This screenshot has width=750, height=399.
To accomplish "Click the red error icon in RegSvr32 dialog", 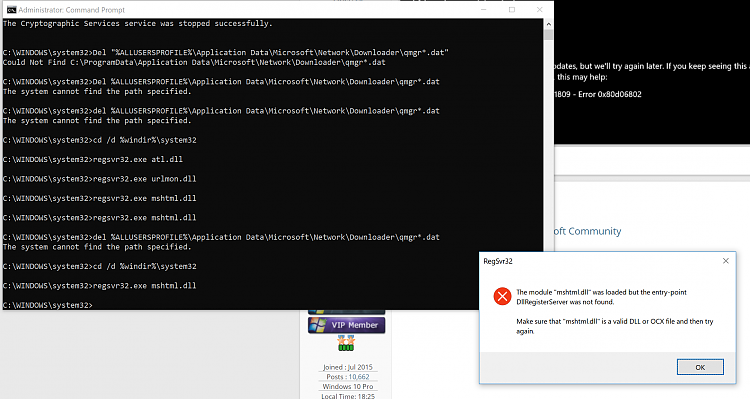I will [x=502, y=296].
